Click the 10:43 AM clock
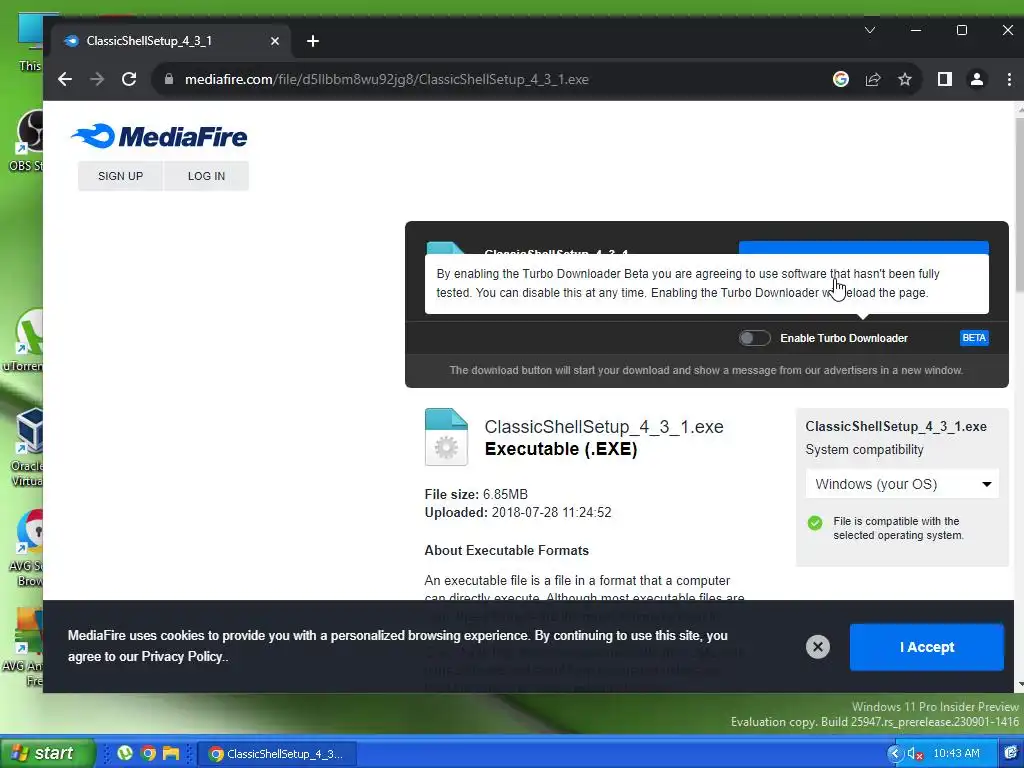Image resolution: width=1024 pixels, height=768 pixels. 956,754
